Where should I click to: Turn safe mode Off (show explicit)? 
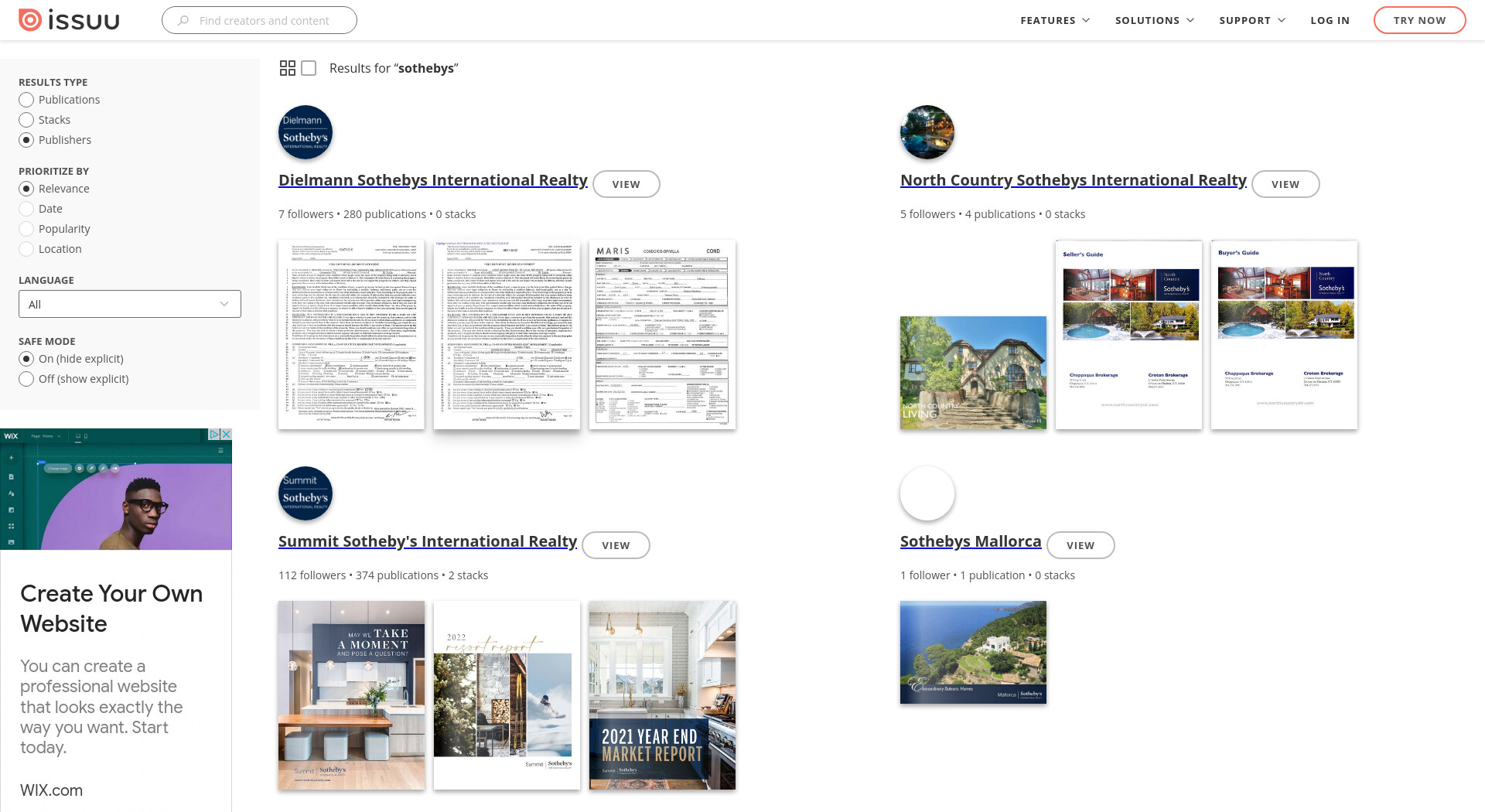point(26,379)
